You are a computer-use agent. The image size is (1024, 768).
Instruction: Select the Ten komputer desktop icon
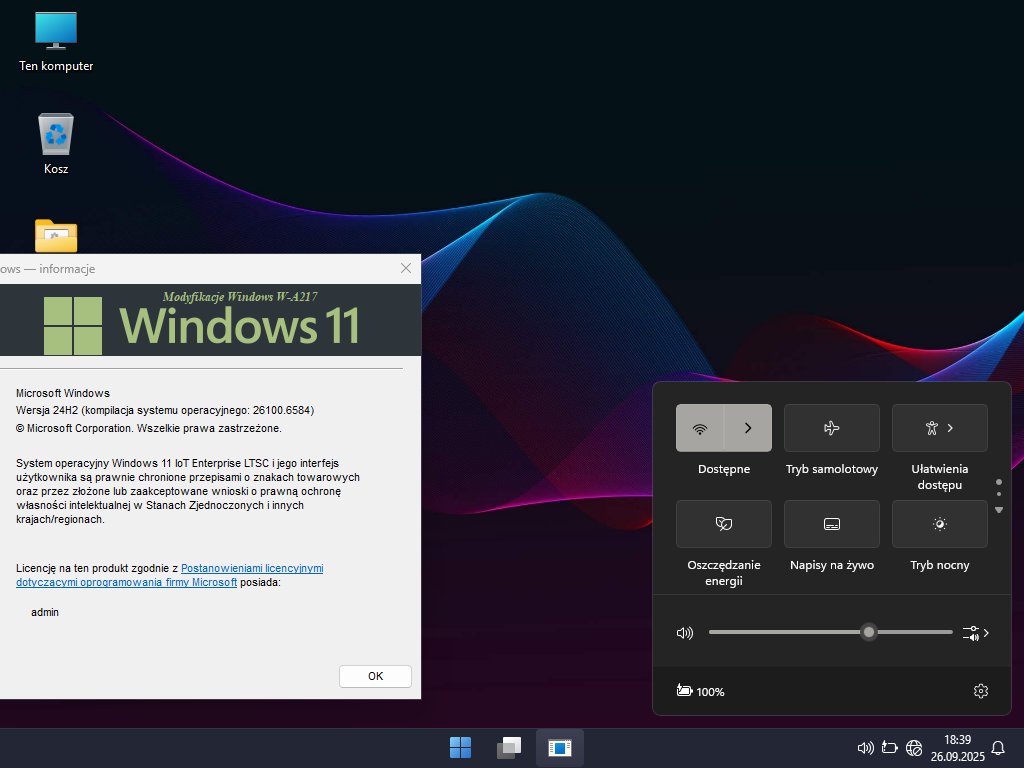point(56,40)
